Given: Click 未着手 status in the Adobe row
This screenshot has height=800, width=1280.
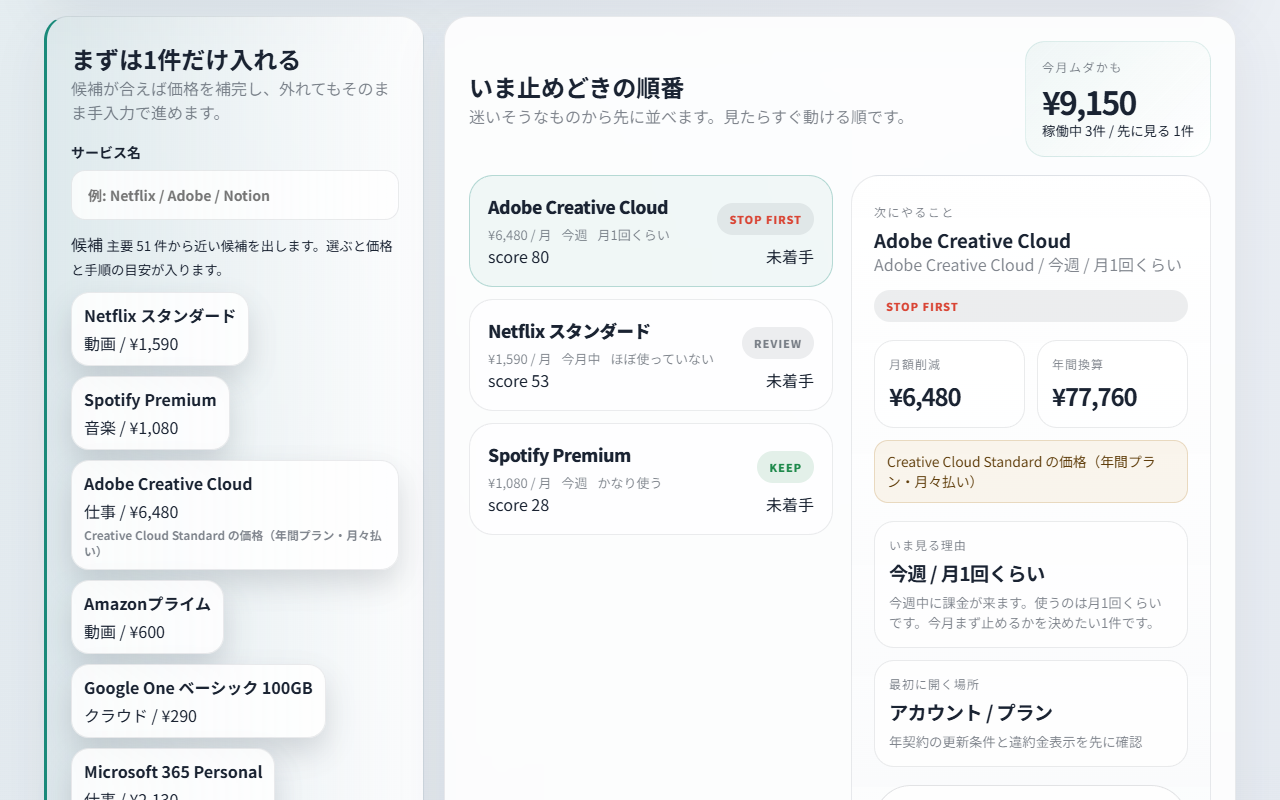Looking at the screenshot, I should coord(790,257).
